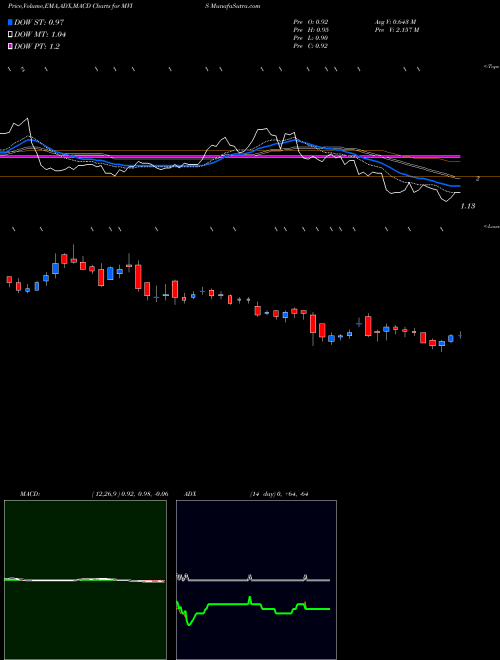Screen dimensions: 500x660
Task: Click the latest blue candlestick at chart end
Action: tap(460, 335)
